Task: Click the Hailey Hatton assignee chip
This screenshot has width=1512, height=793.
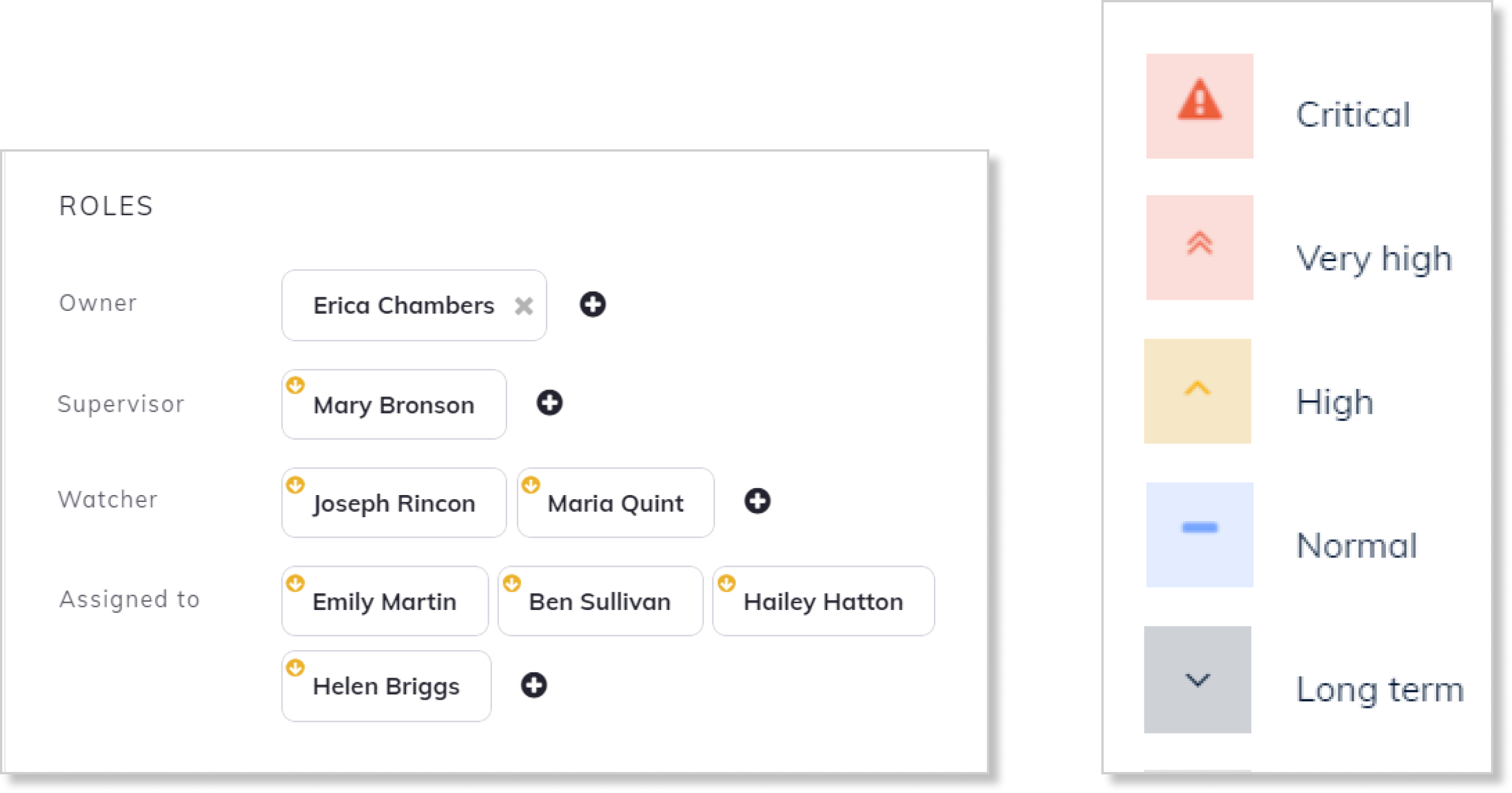Action: point(824,601)
